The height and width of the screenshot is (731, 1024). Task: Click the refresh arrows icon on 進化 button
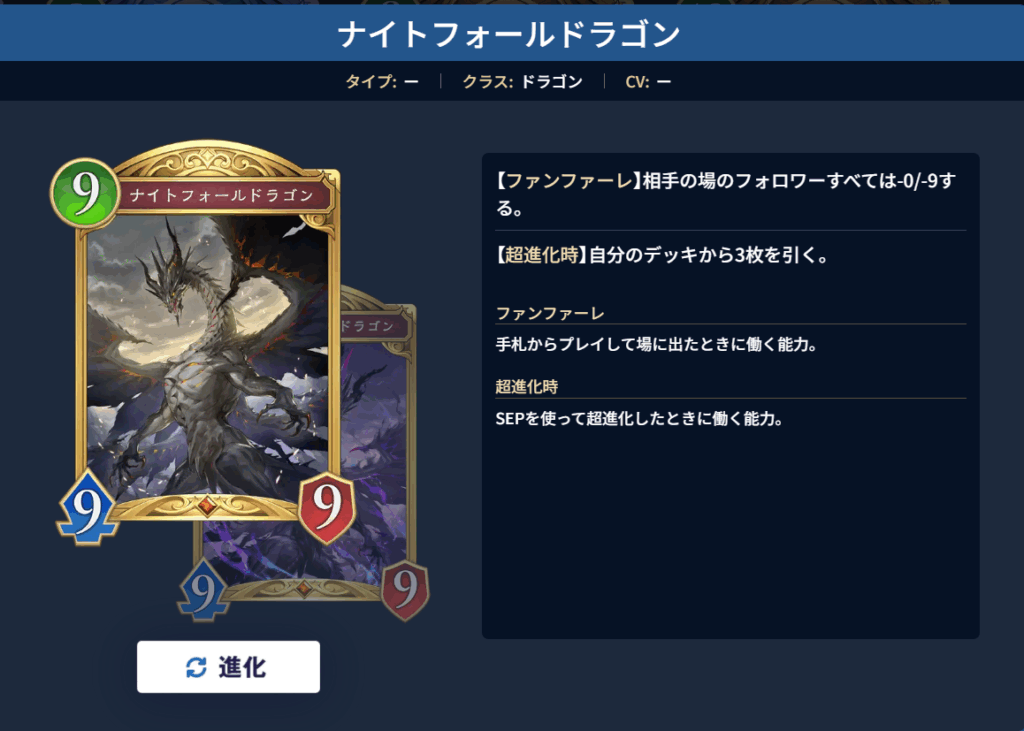point(196,667)
